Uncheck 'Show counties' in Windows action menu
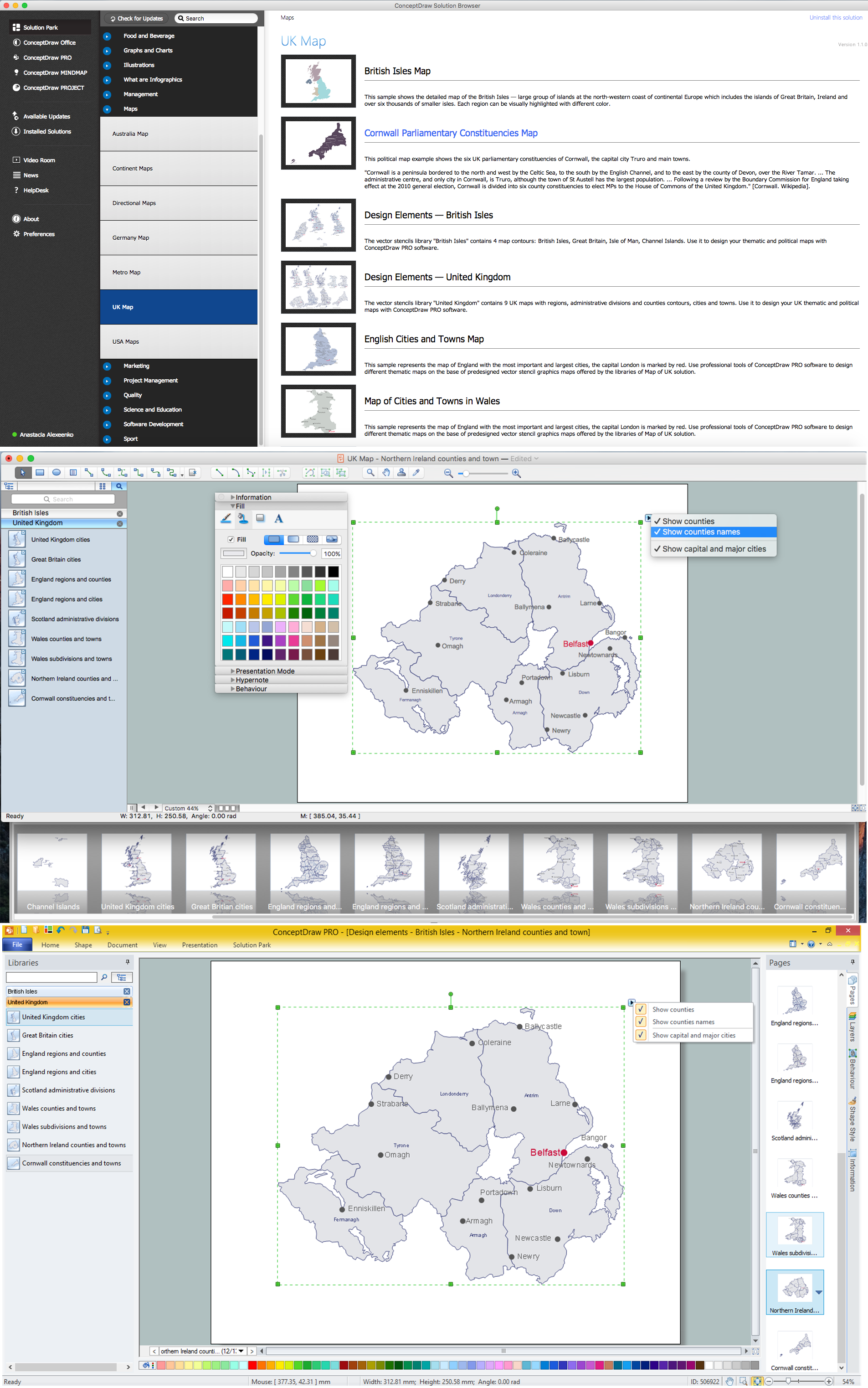Screen dimensions: 868x1388 641,1009
